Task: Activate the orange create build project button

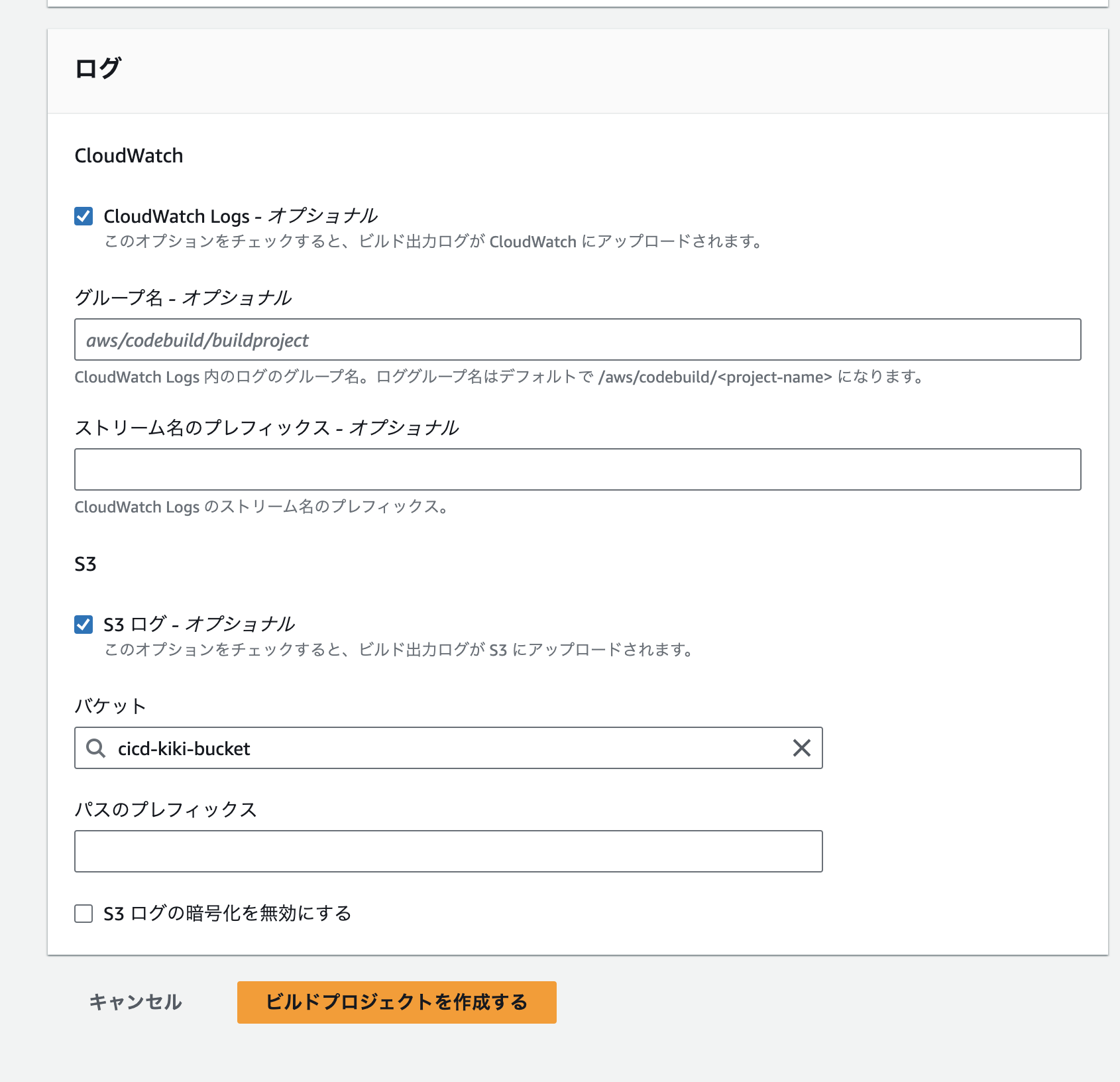Action: (x=397, y=1003)
